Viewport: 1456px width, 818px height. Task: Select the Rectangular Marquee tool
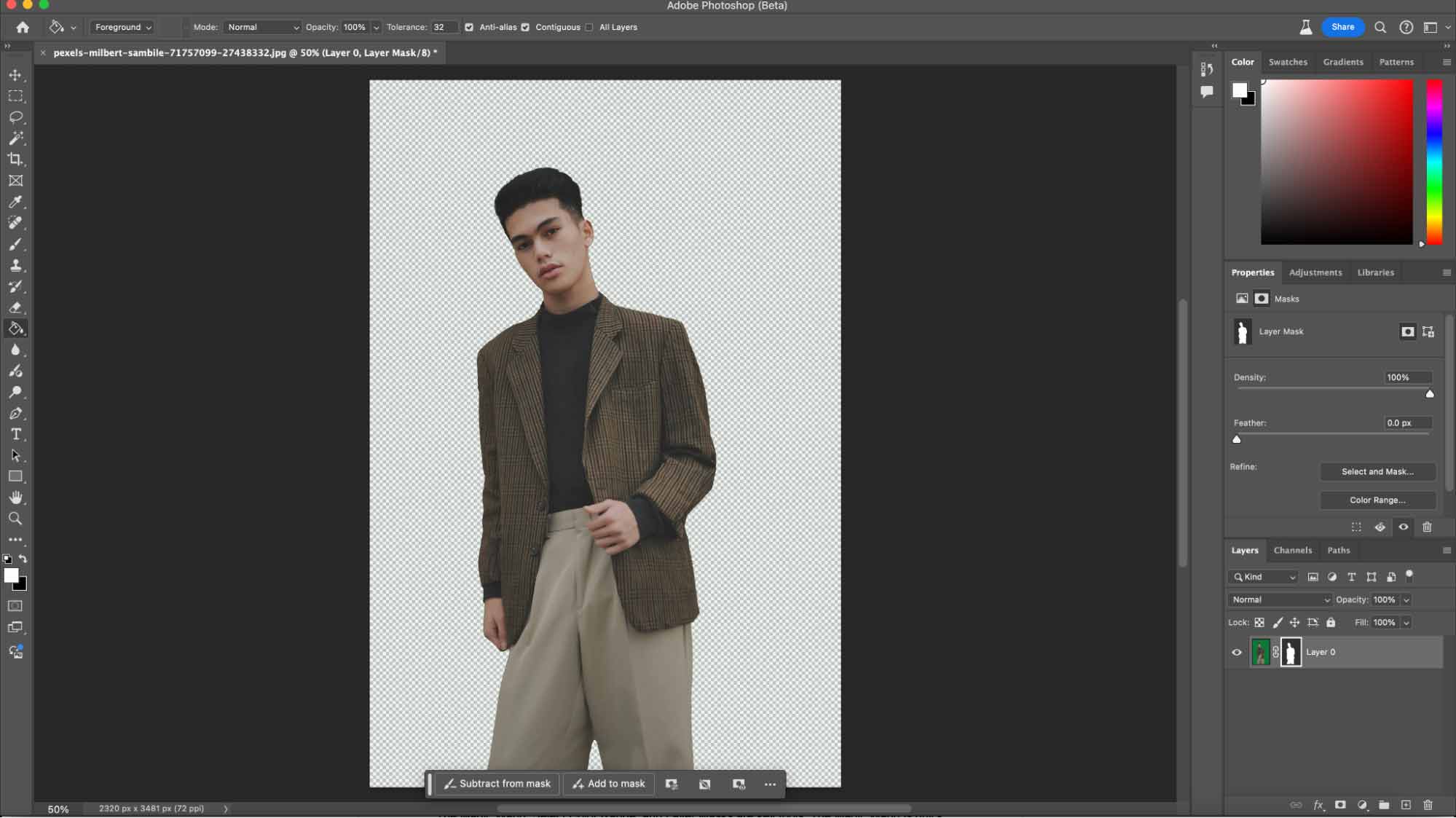tap(15, 96)
